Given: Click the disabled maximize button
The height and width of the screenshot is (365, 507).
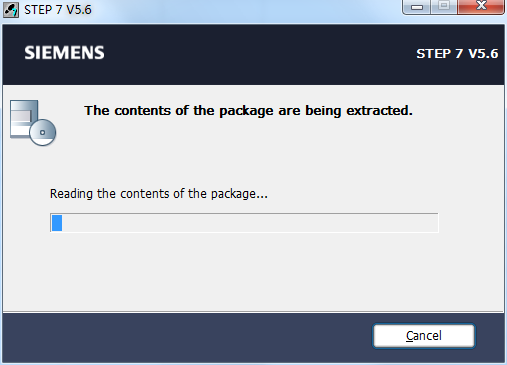Looking at the screenshot, I should tap(444, 7).
